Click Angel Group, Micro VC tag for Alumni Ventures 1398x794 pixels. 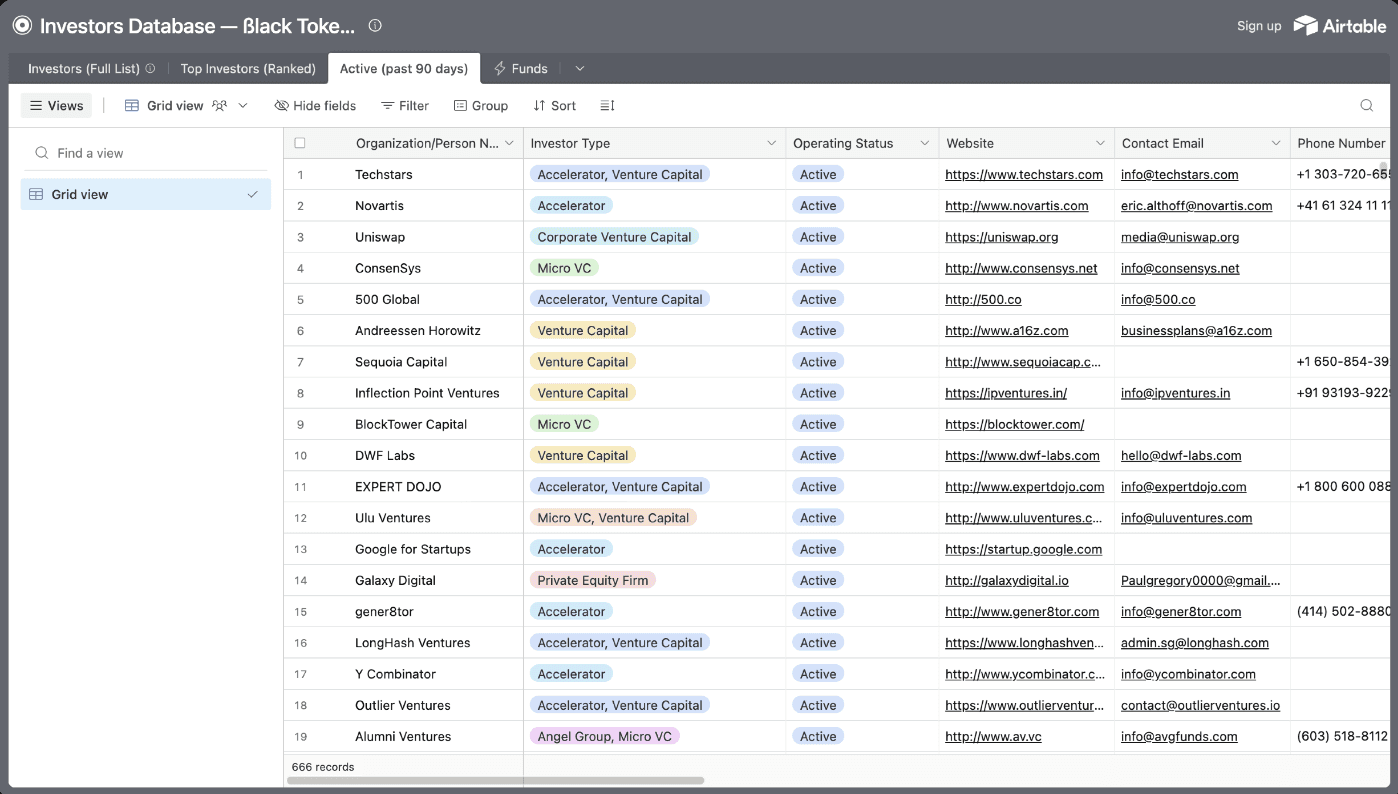(x=604, y=736)
